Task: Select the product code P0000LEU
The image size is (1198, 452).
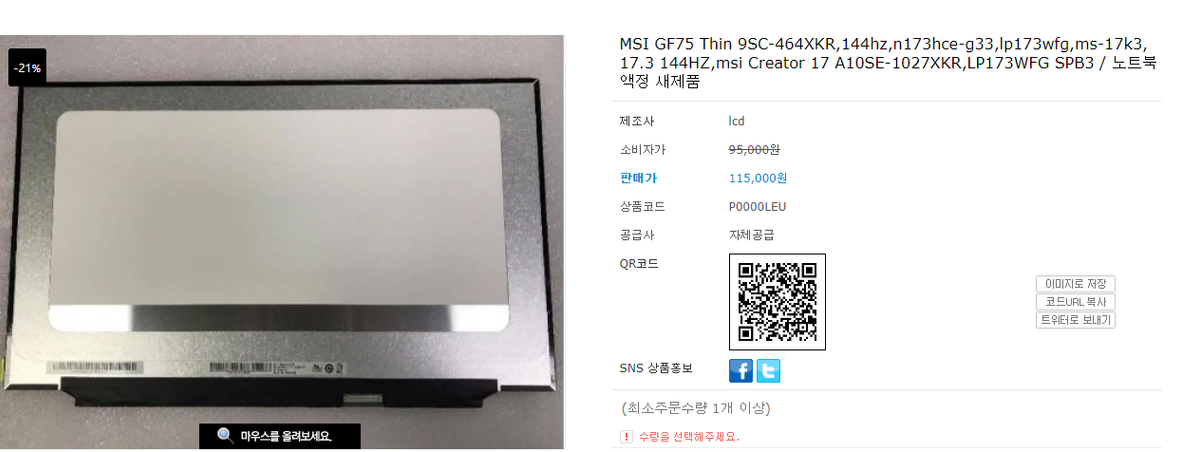Action: click(757, 206)
